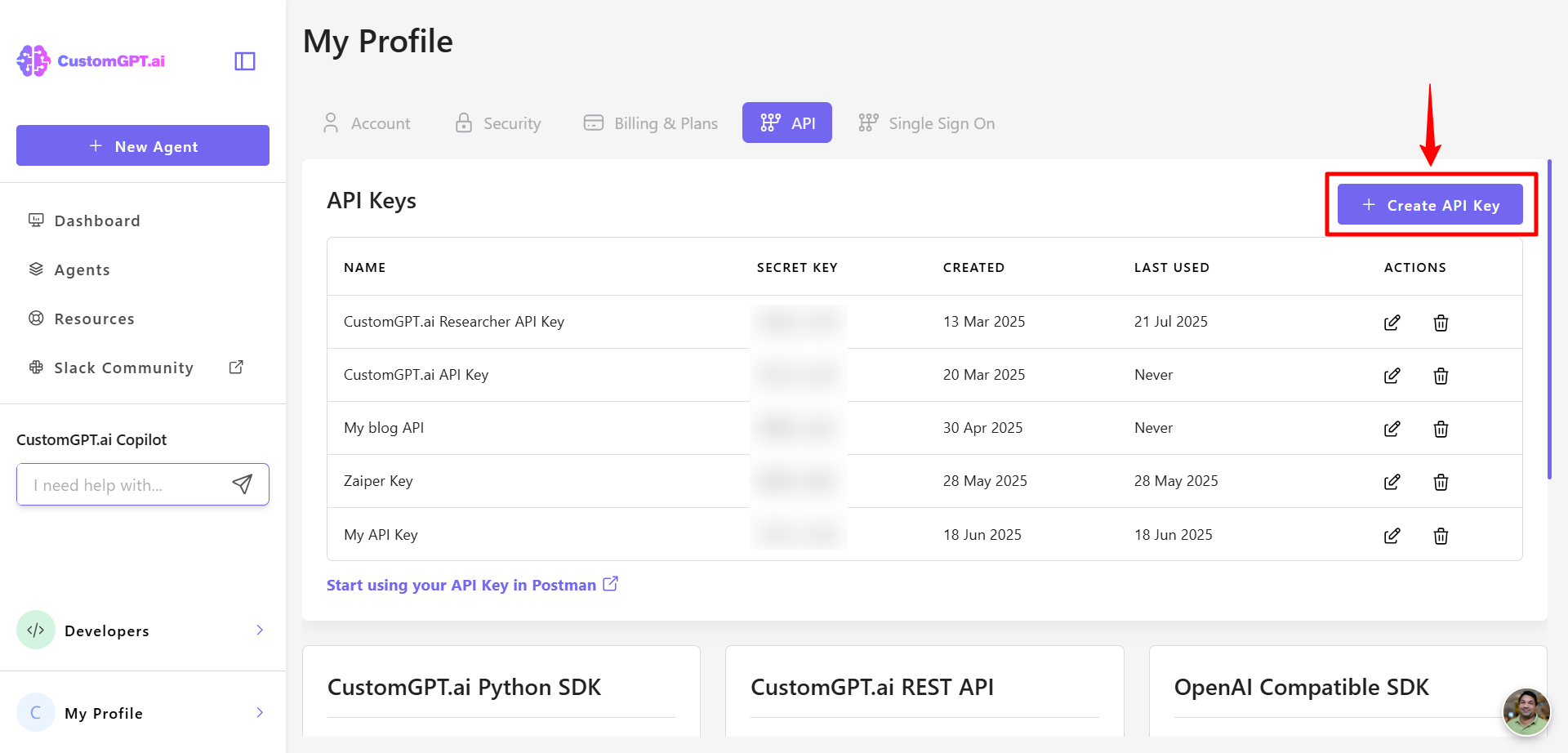Click the CustomGPT.ai logo text

coord(111,61)
